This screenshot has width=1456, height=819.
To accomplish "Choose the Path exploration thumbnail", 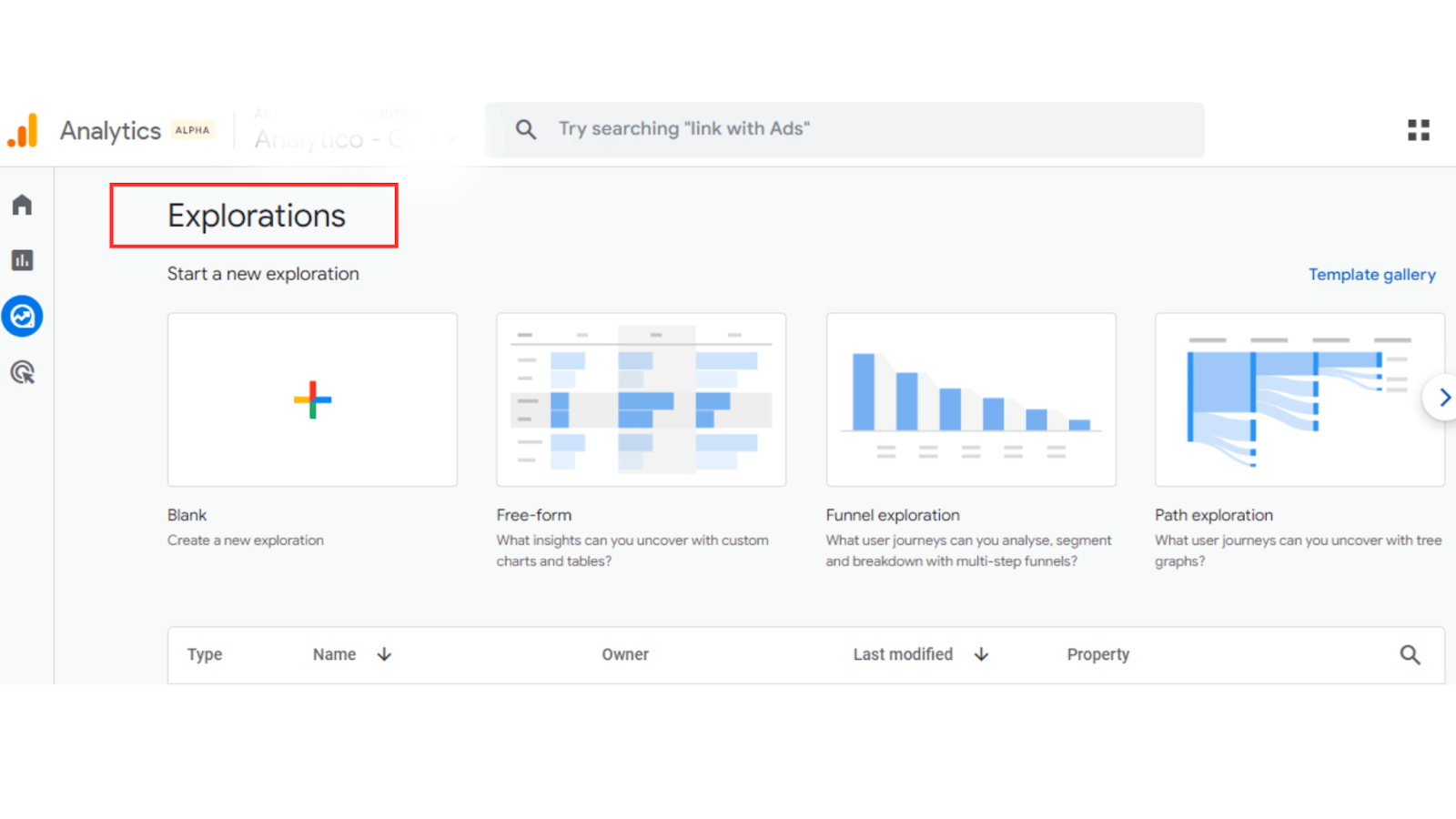I will (x=1299, y=399).
